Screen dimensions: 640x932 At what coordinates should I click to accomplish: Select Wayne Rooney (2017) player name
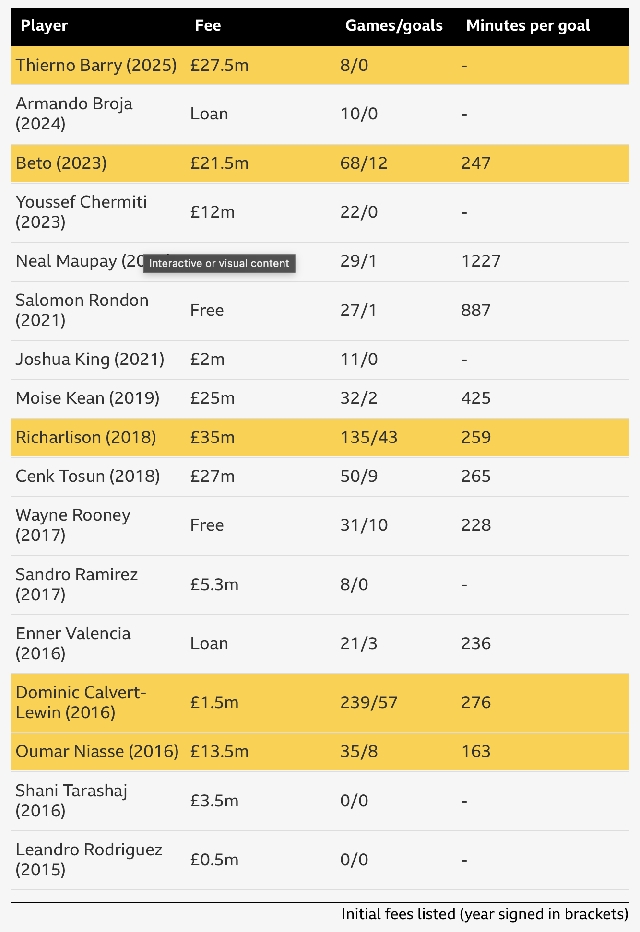73,525
